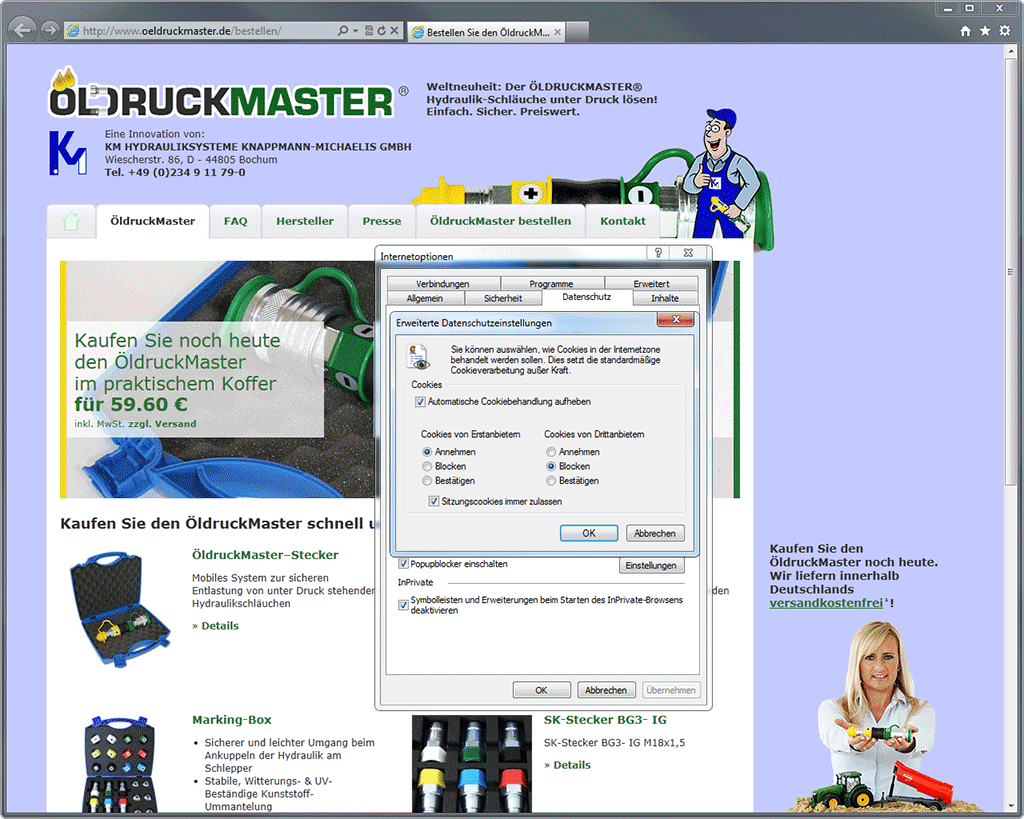Close the Internetoptionen dialog via title X

(x=688, y=253)
